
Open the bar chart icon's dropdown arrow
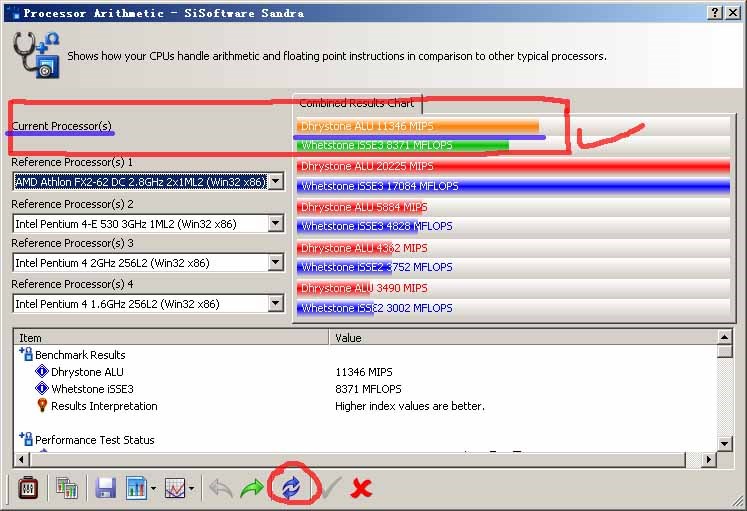click(153, 489)
